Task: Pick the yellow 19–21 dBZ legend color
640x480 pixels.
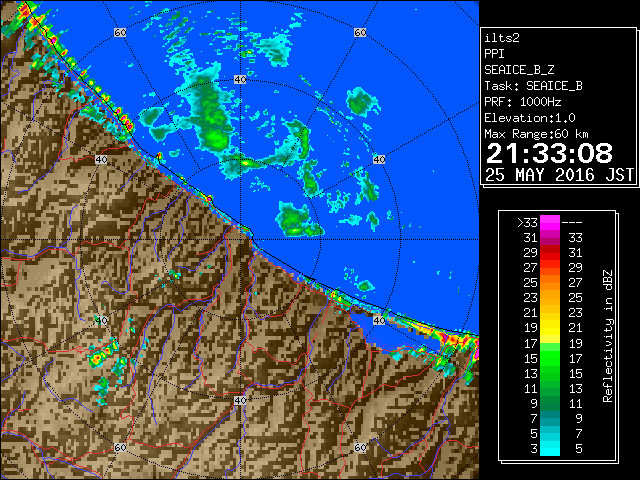Action: [x=550, y=328]
